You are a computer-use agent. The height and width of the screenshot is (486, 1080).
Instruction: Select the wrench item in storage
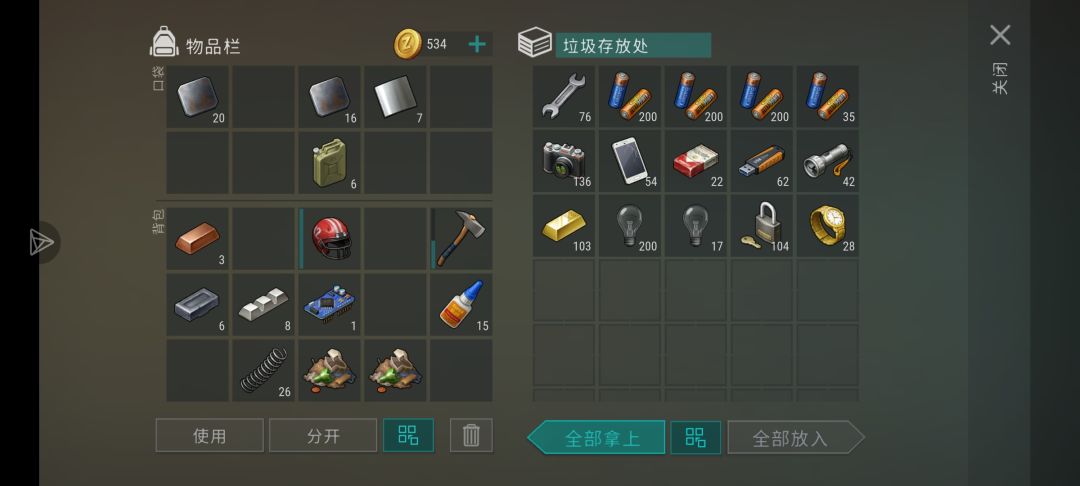pos(563,96)
